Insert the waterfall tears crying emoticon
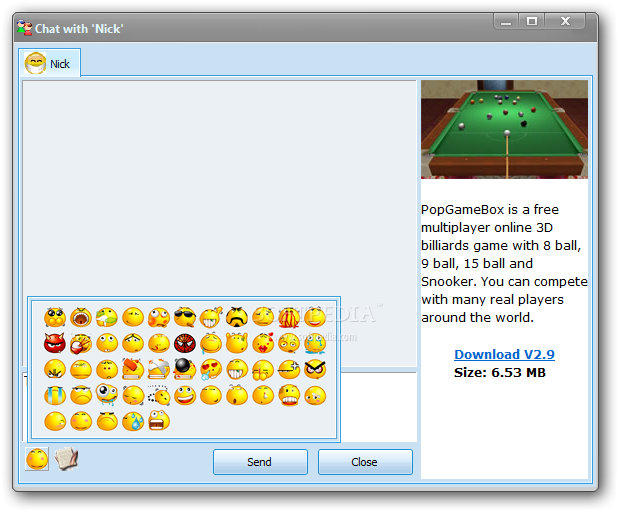619x512 pixels. pos(54,395)
